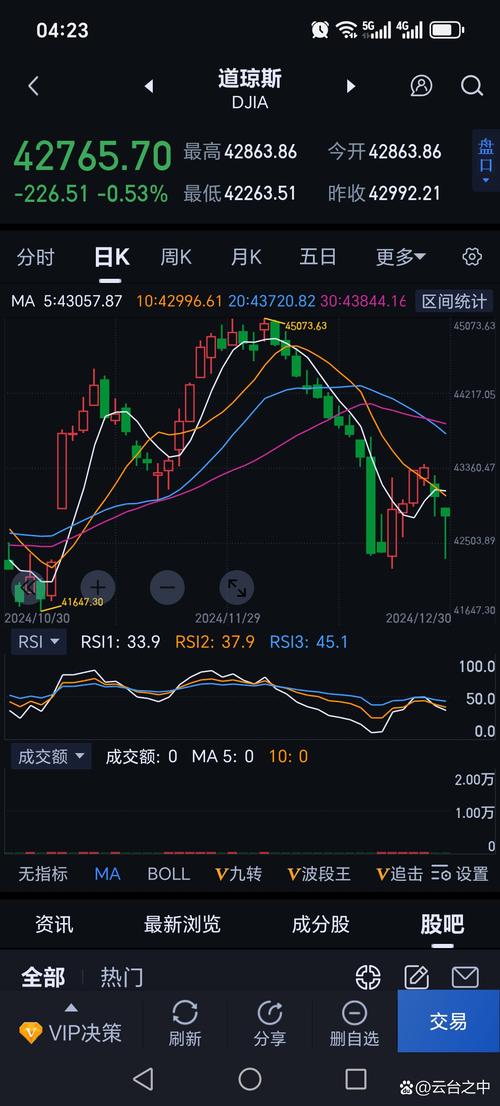This screenshot has height=1106, width=500.
Task: Show 全部 posts
Action: click(x=43, y=977)
